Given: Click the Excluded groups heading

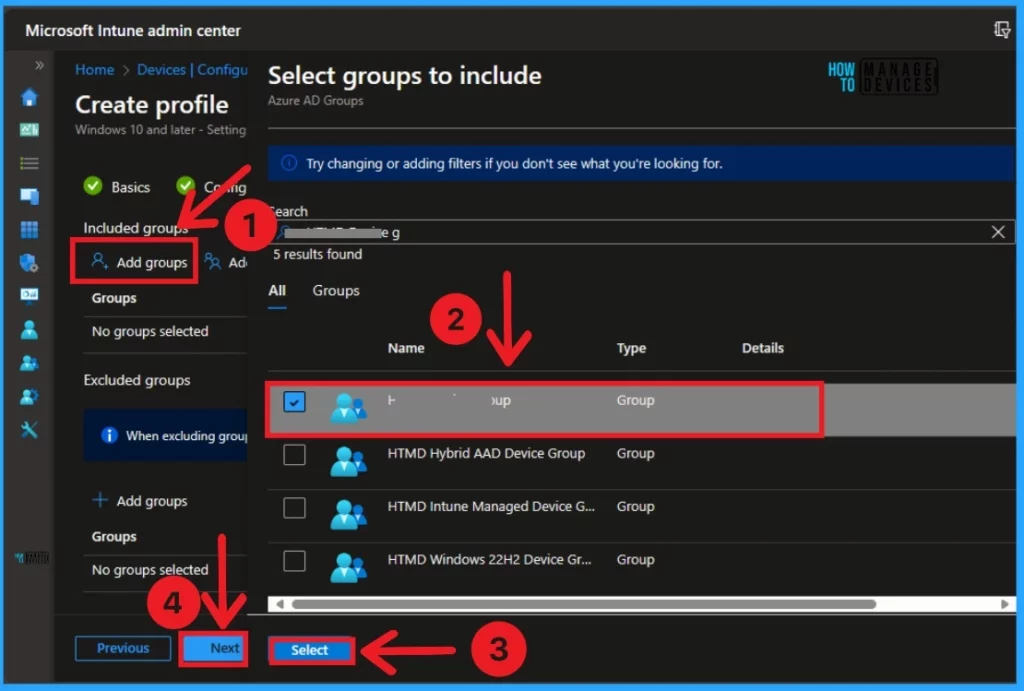Looking at the screenshot, I should pos(137,380).
